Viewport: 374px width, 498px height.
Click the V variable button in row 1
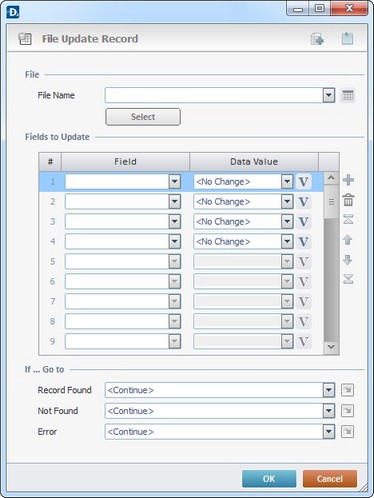303,182
